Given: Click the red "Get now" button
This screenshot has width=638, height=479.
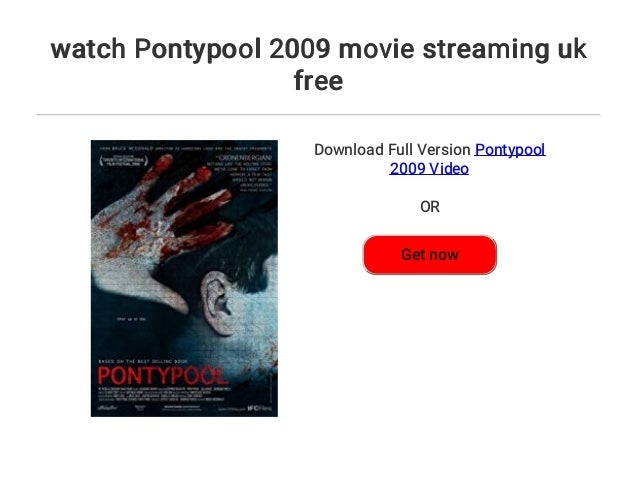Looking at the screenshot, I should (430, 255).
